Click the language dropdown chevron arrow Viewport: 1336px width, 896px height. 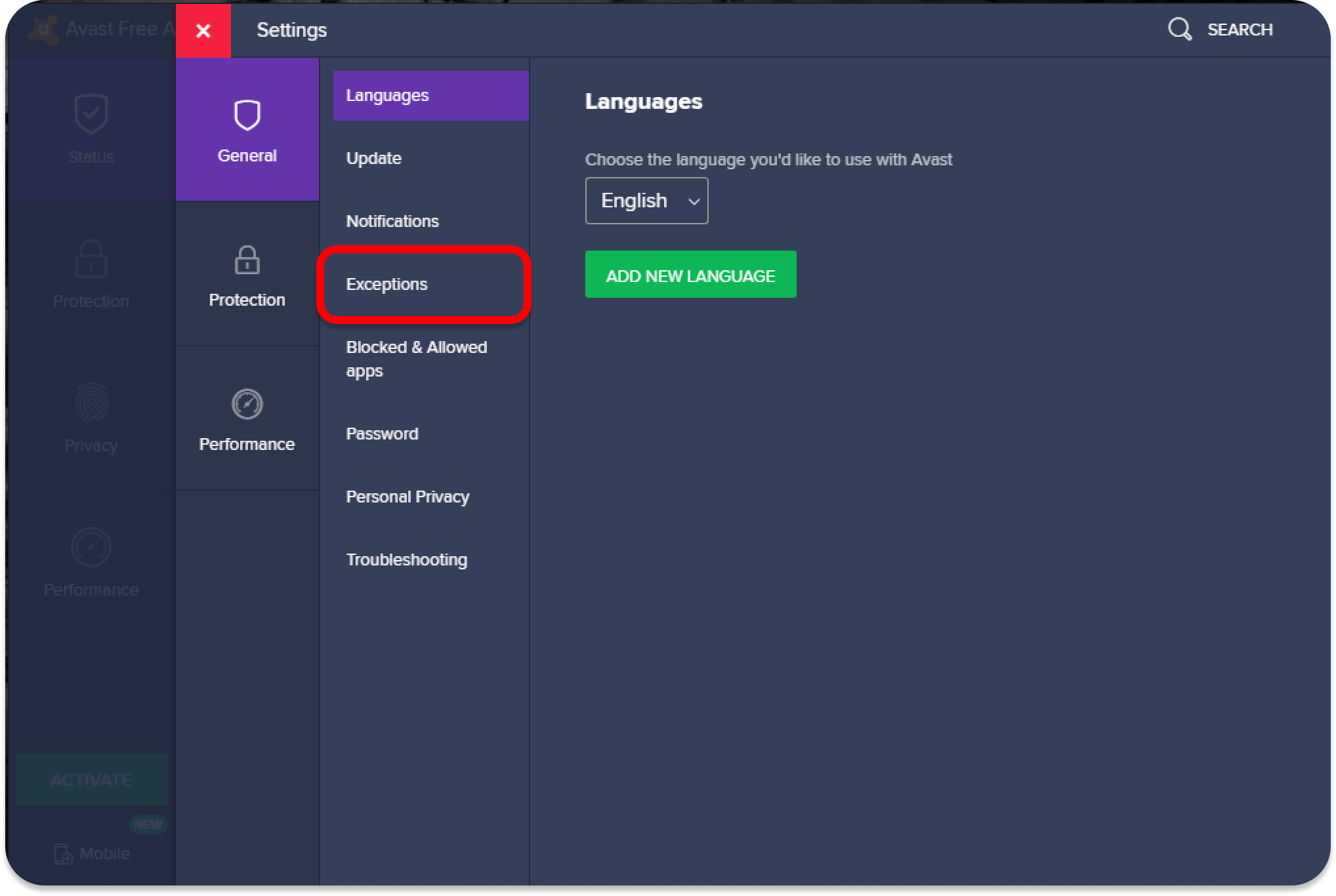[694, 202]
